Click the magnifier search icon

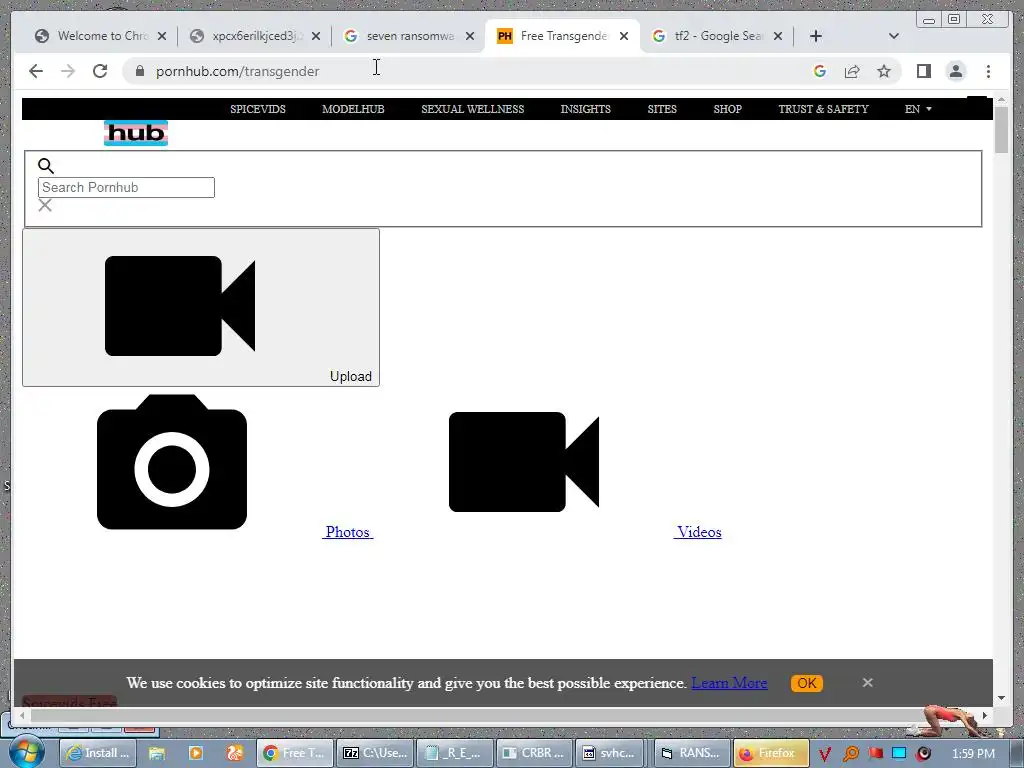[x=46, y=166]
